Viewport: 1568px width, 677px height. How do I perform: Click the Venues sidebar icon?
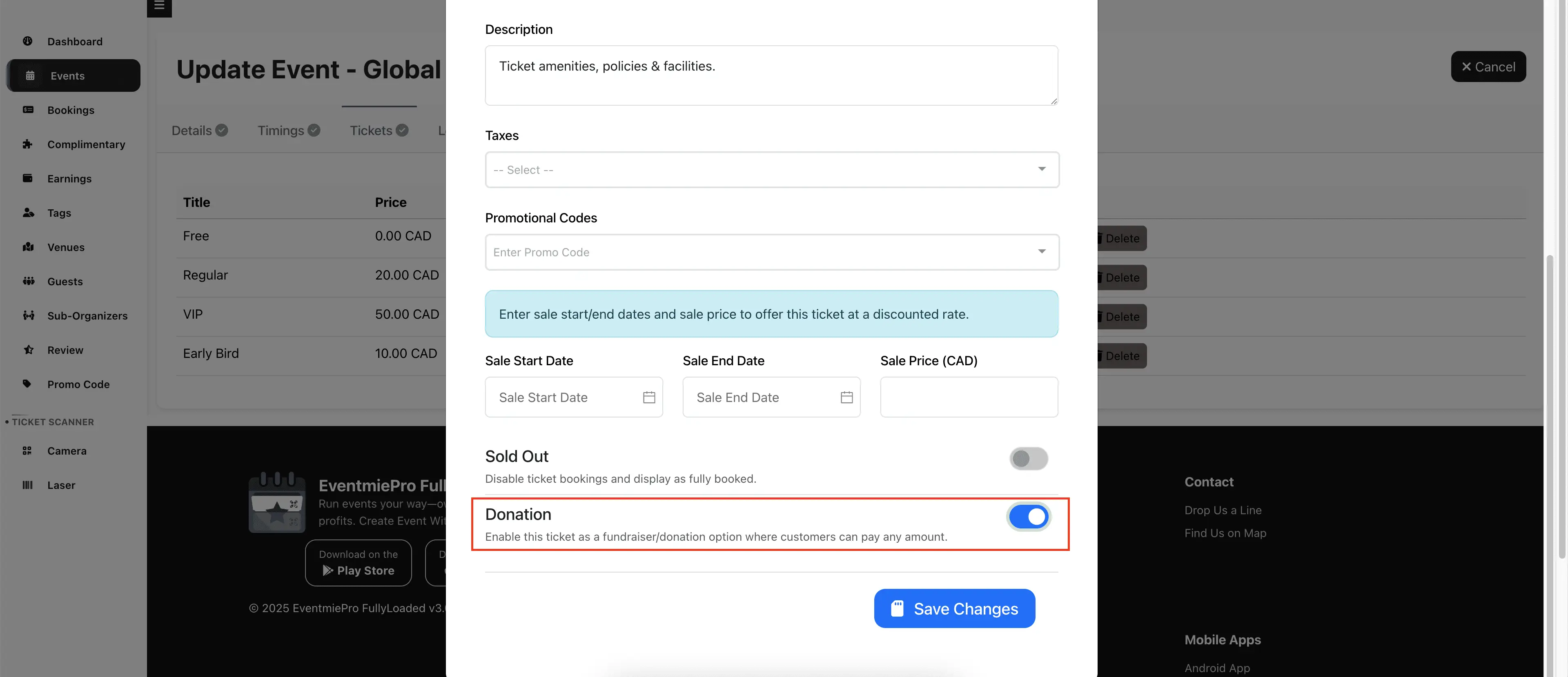point(28,247)
